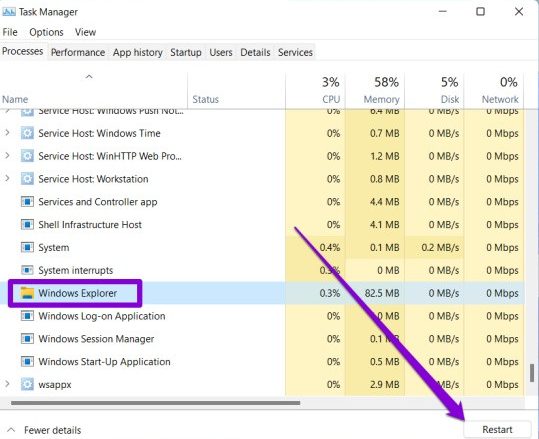The height and width of the screenshot is (439, 539).
Task: Collapse view using Fewer details chevron
Action: tap(11, 430)
